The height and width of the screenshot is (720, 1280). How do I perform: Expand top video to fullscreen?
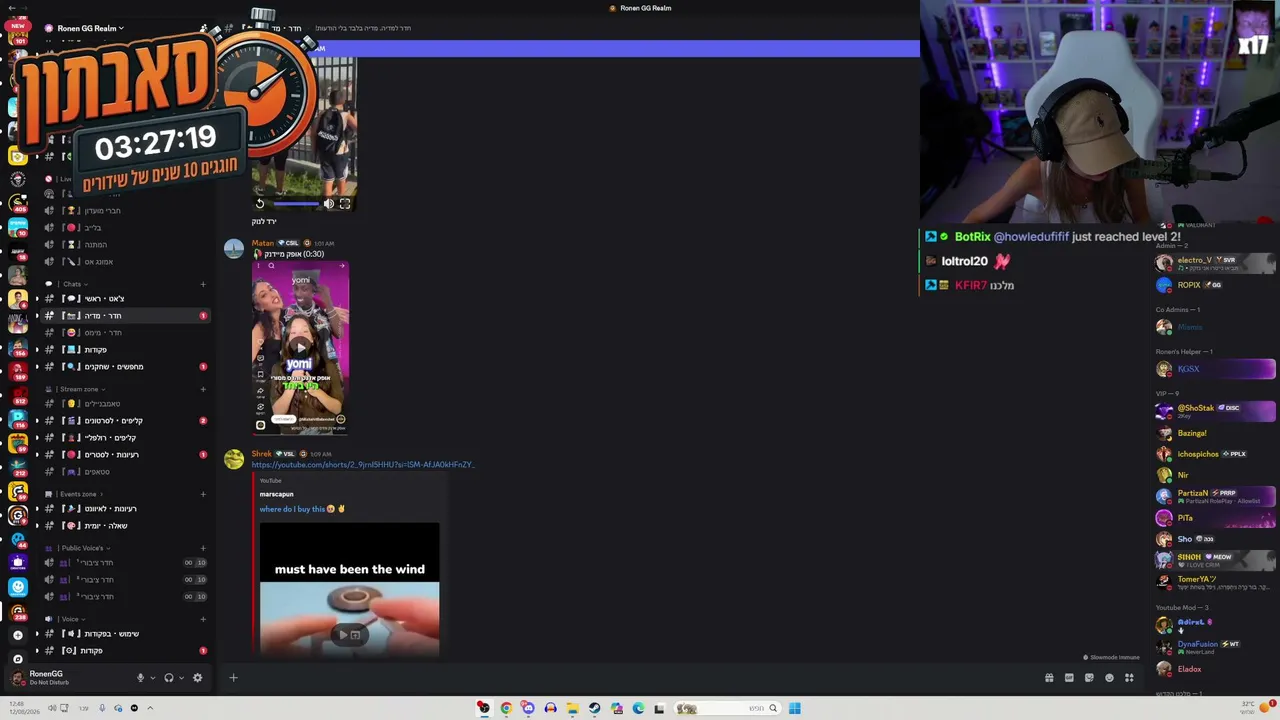pyautogui.click(x=345, y=204)
